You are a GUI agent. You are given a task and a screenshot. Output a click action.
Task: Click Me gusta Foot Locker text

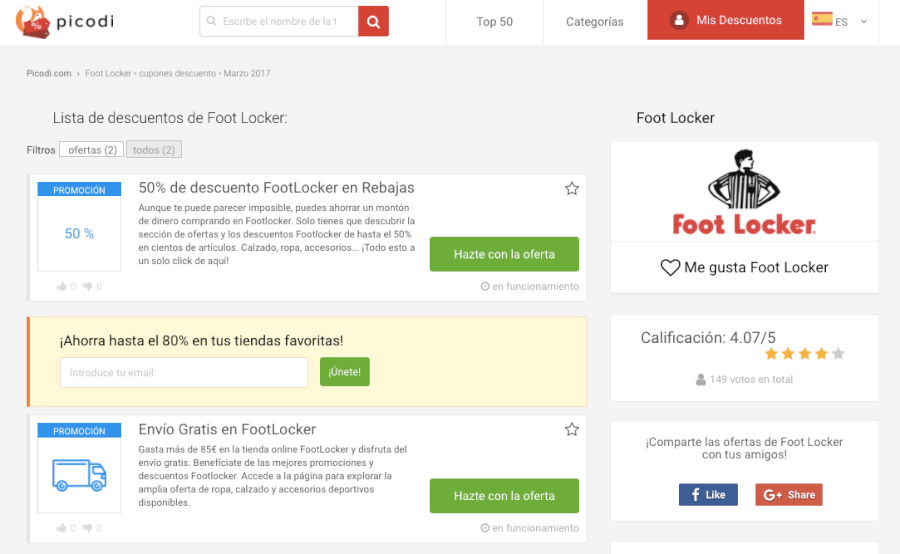(756, 268)
